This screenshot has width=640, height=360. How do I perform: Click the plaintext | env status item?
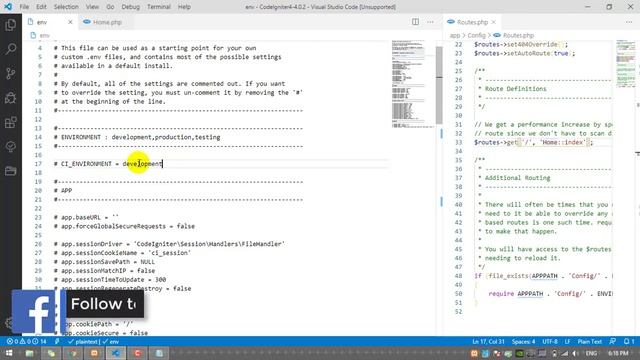[93, 341]
